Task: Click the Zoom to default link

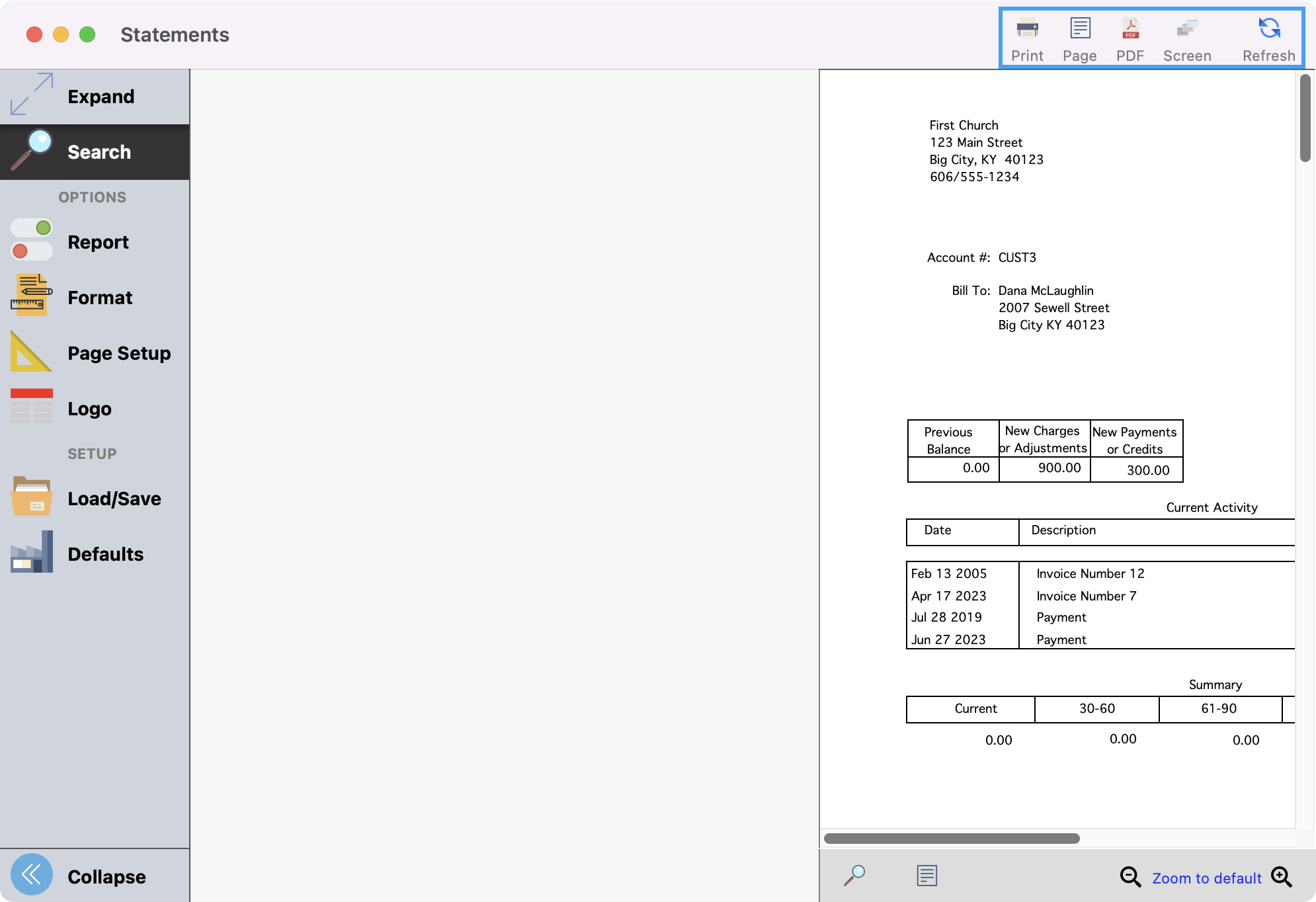Action: (1206, 878)
